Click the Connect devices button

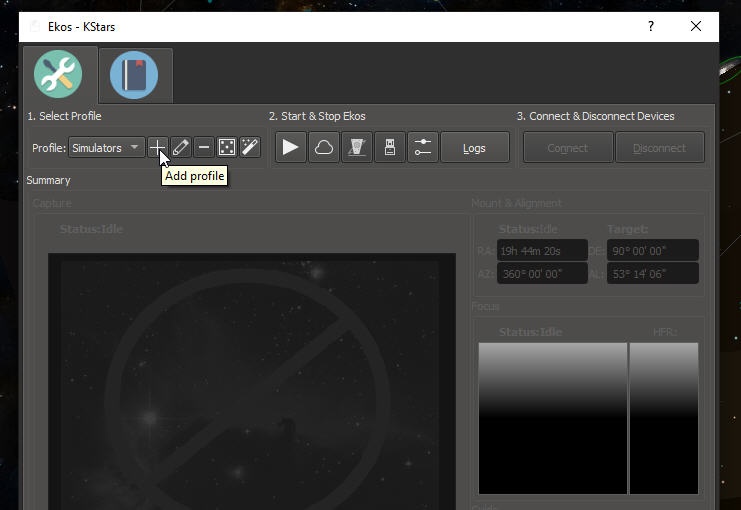click(x=567, y=148)
